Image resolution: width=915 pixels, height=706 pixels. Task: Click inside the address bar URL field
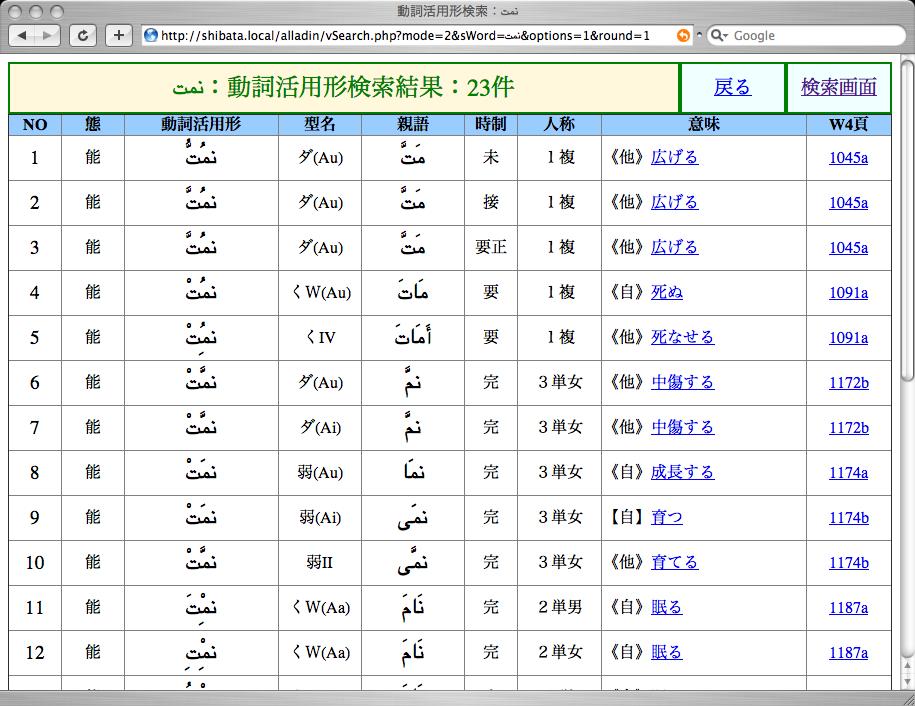(x=400, y=35)
